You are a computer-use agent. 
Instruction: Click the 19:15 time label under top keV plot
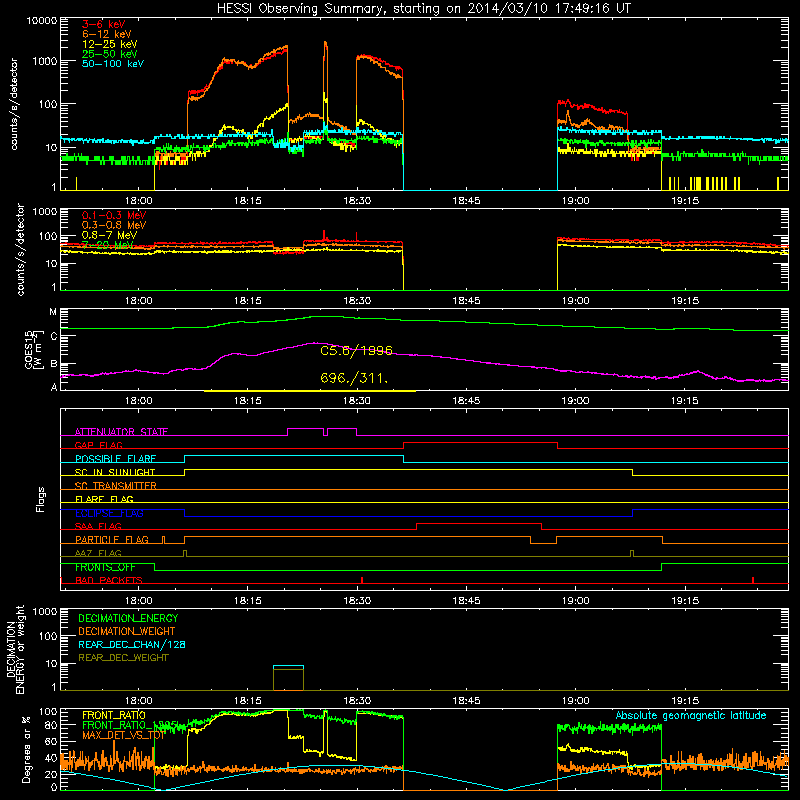[x=685, y=201]
